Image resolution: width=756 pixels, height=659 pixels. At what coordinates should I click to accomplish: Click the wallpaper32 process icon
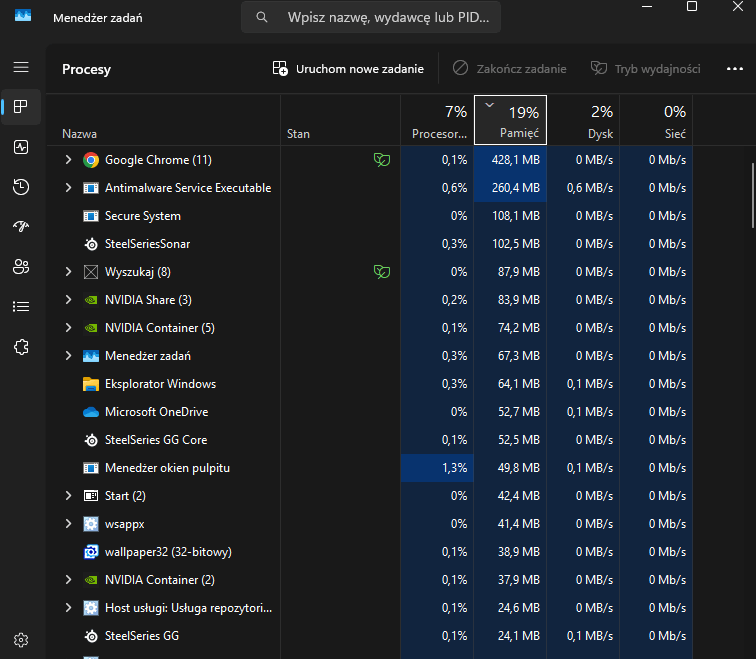[x=91, y=551]
